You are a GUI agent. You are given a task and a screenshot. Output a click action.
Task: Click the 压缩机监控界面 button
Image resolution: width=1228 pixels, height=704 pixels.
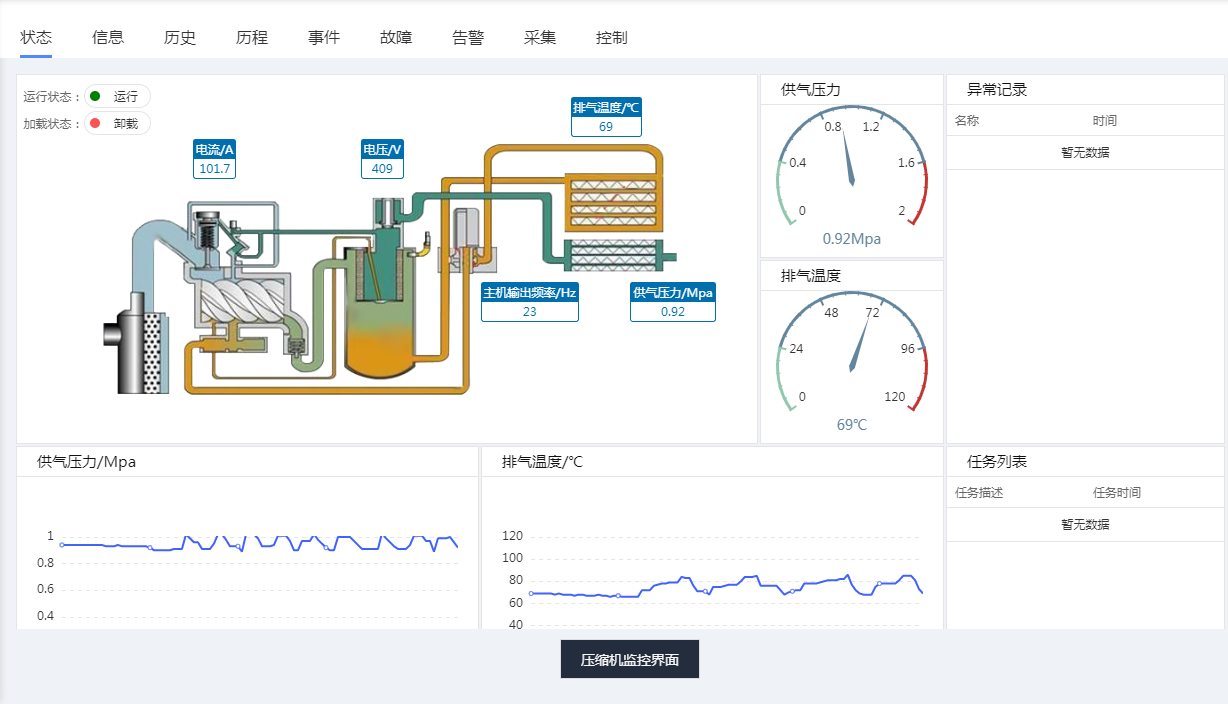pyautogui.click(x=630, y=660)
